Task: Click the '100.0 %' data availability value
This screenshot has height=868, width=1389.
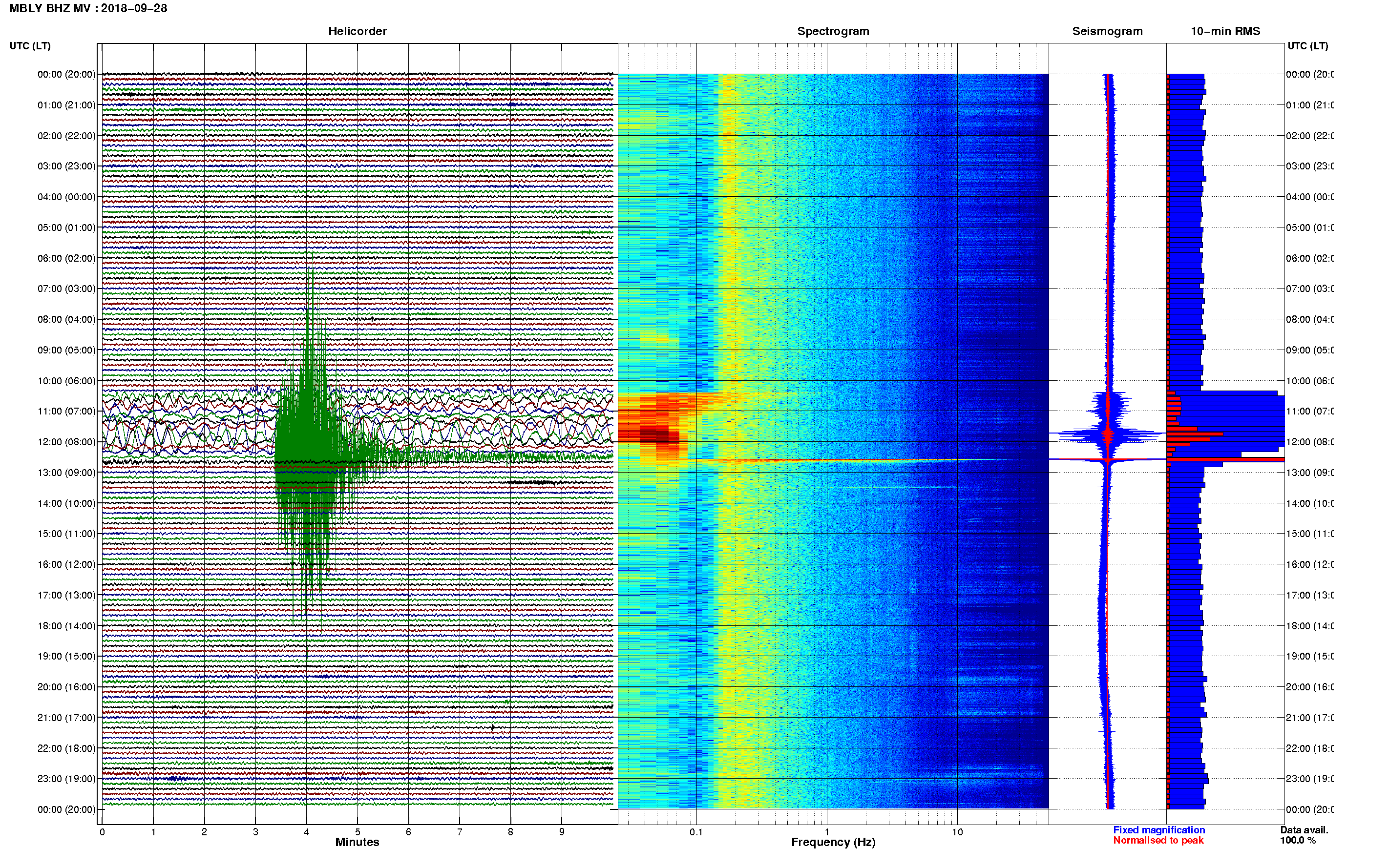Action: click(1297, 840)
